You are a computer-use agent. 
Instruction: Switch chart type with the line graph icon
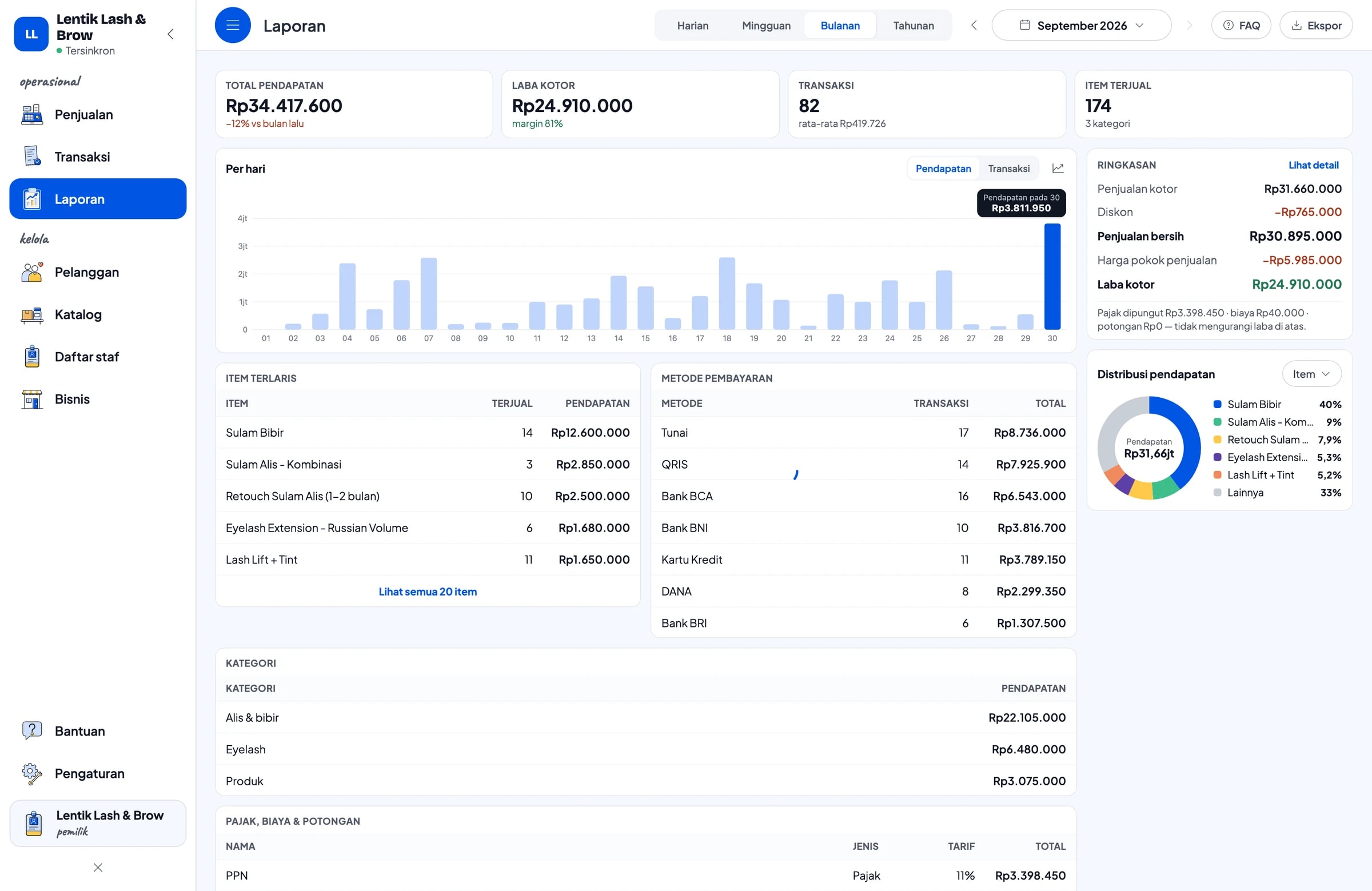coord(1058,168)
